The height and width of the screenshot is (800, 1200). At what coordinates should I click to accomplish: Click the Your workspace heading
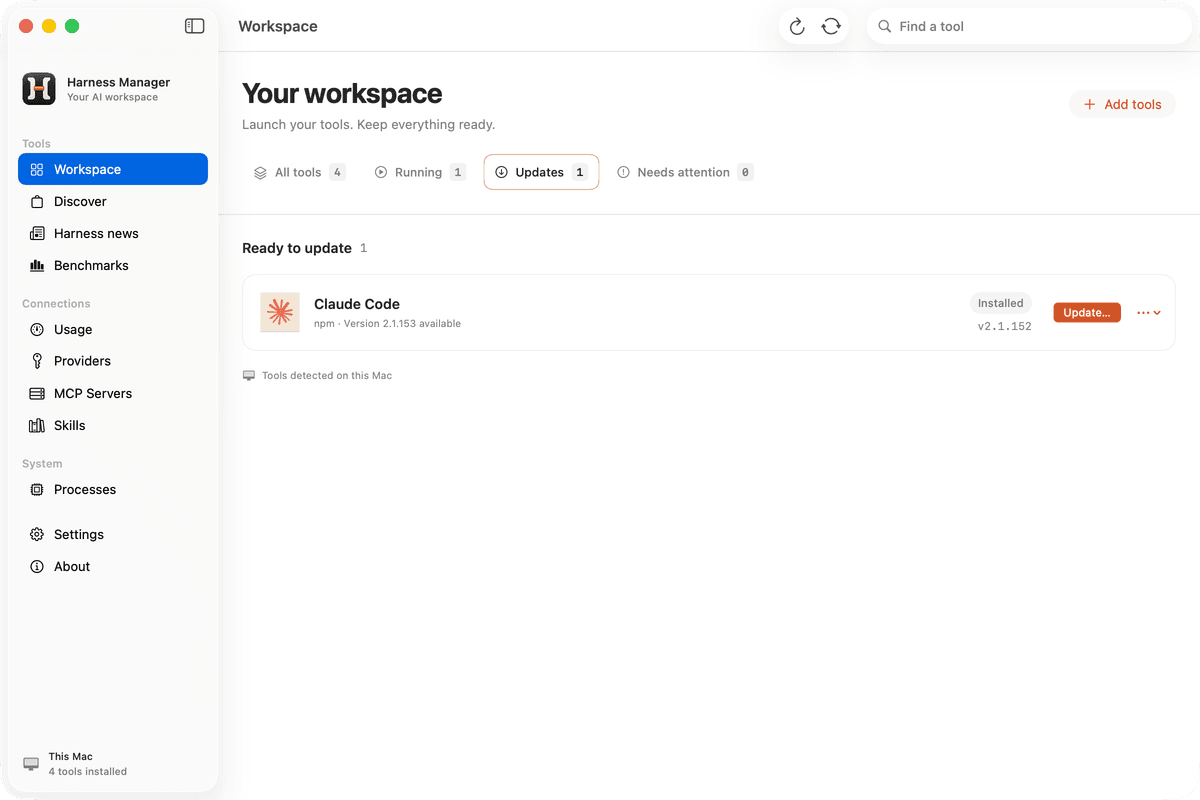click(x=342, y=94)
